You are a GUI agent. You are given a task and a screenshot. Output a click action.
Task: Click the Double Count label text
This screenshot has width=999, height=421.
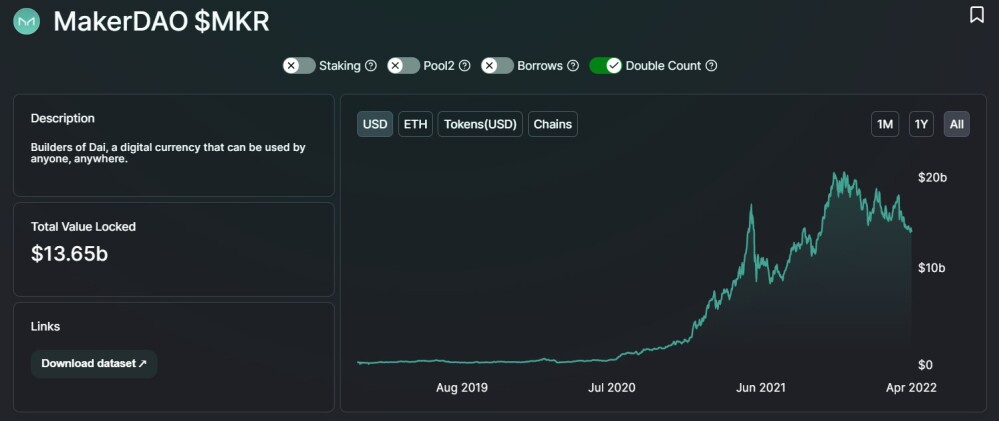(663, 66)
